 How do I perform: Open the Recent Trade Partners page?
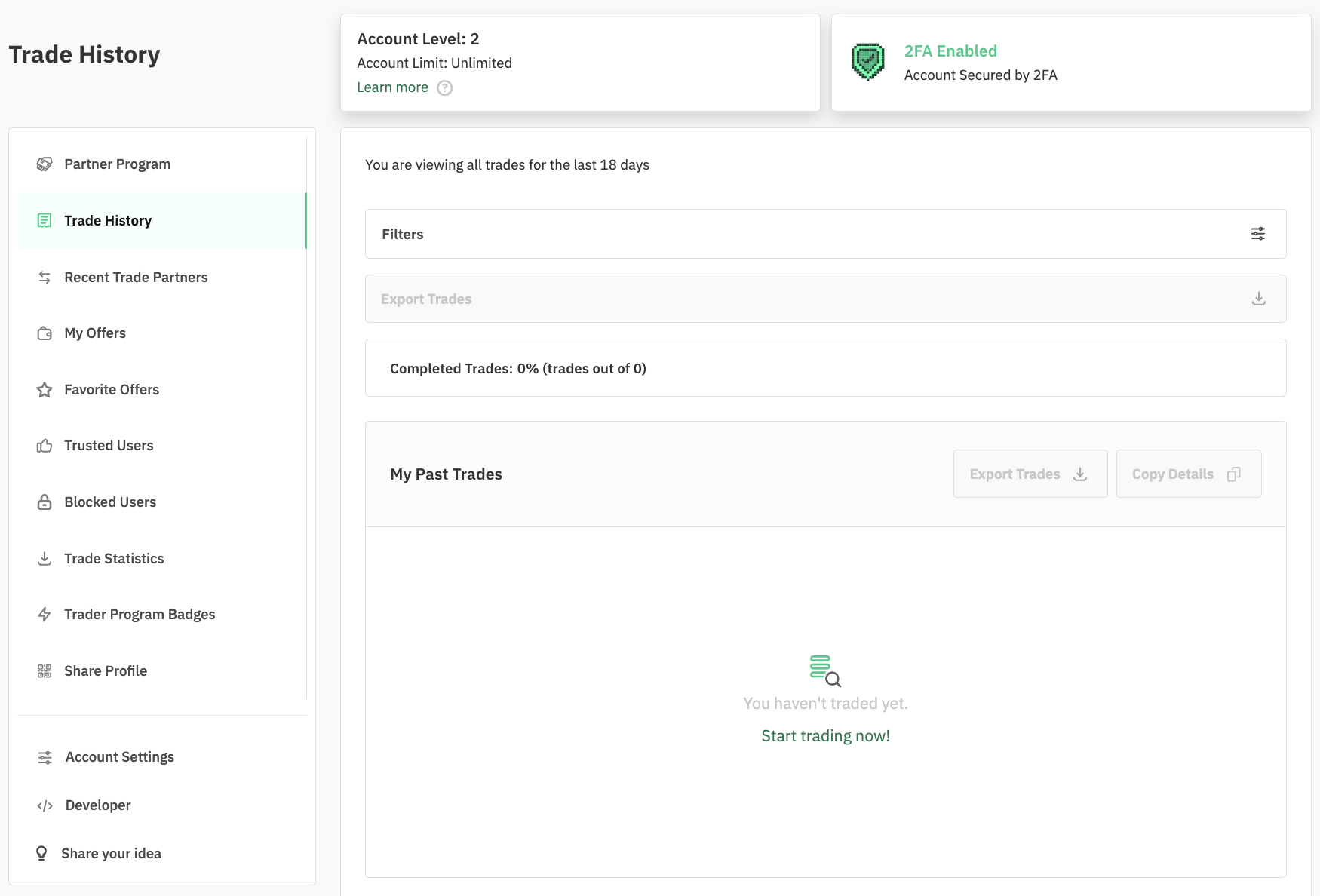[x=136, y=278]
